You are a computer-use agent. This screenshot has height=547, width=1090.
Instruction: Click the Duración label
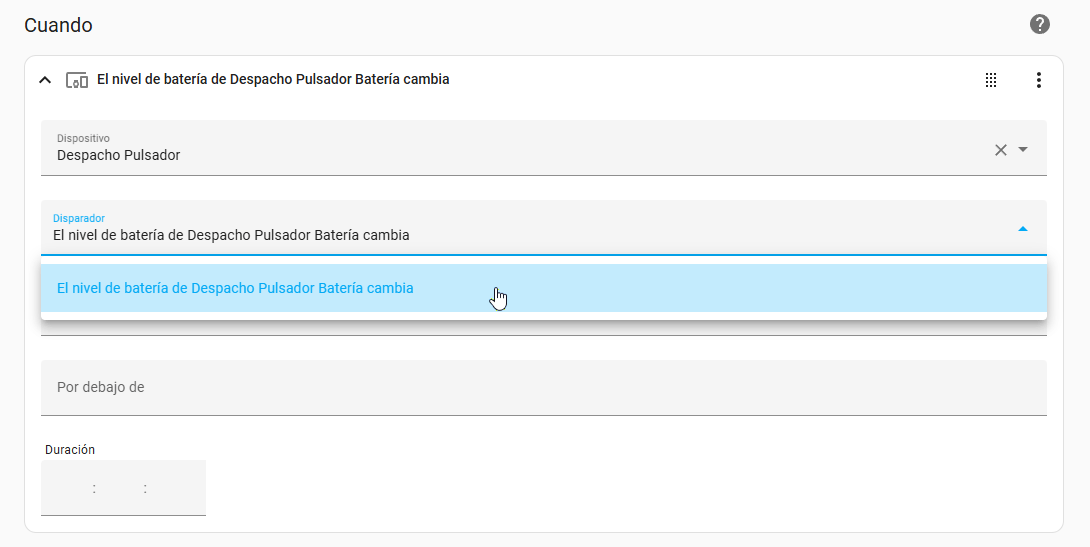click(x=70, y=450)
